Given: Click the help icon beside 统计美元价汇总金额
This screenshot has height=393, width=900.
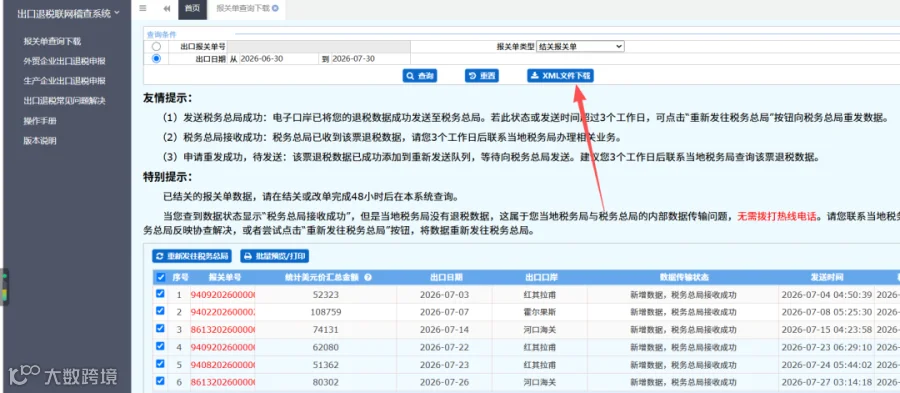Looking at the screenshot, I should coord(368,277).
